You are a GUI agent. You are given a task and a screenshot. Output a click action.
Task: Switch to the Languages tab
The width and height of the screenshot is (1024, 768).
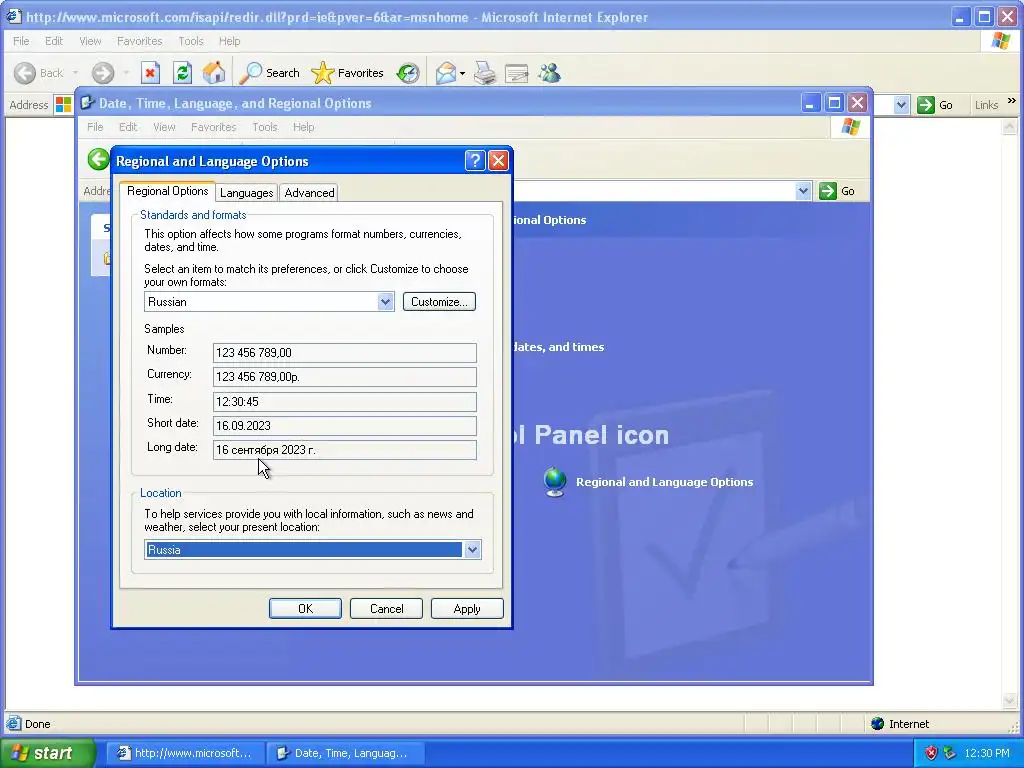(x=246, y=193)
